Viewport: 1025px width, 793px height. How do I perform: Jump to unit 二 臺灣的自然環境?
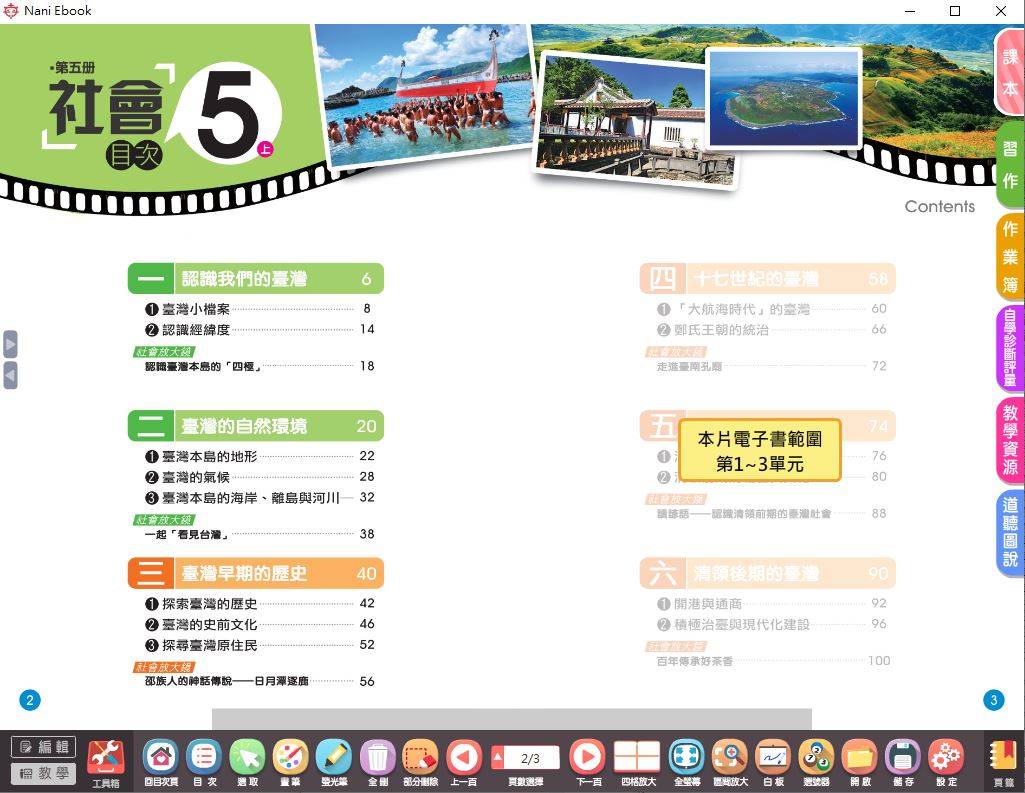pyautogui.click(x=256, y=426)
